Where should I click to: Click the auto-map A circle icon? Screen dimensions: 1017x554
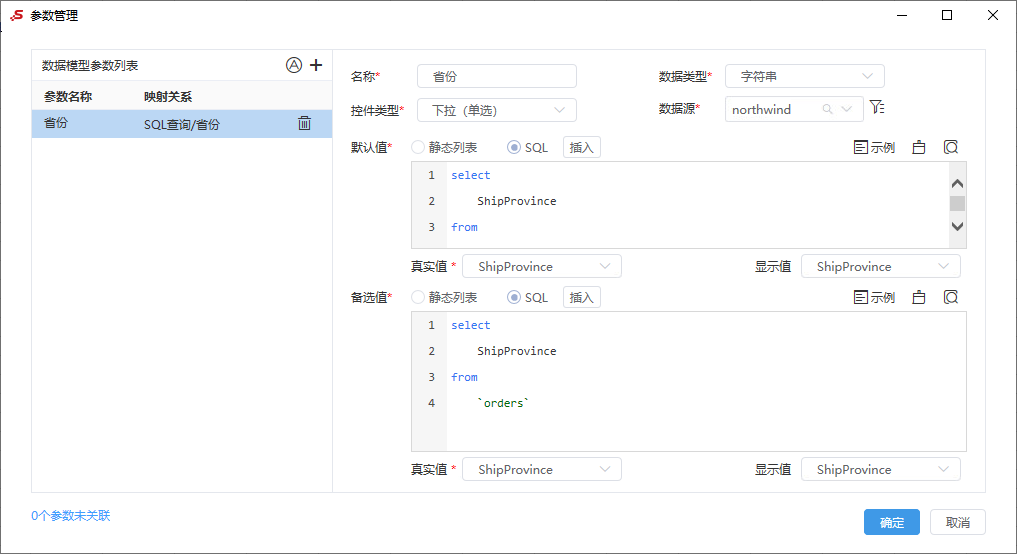pyautogui.click(x=294, y=65)
